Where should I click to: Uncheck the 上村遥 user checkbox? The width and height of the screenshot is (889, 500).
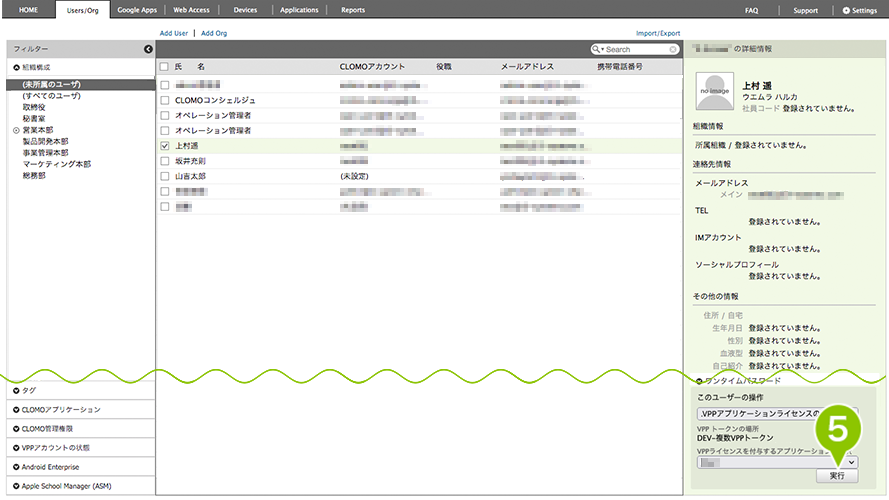click(164, 145)
